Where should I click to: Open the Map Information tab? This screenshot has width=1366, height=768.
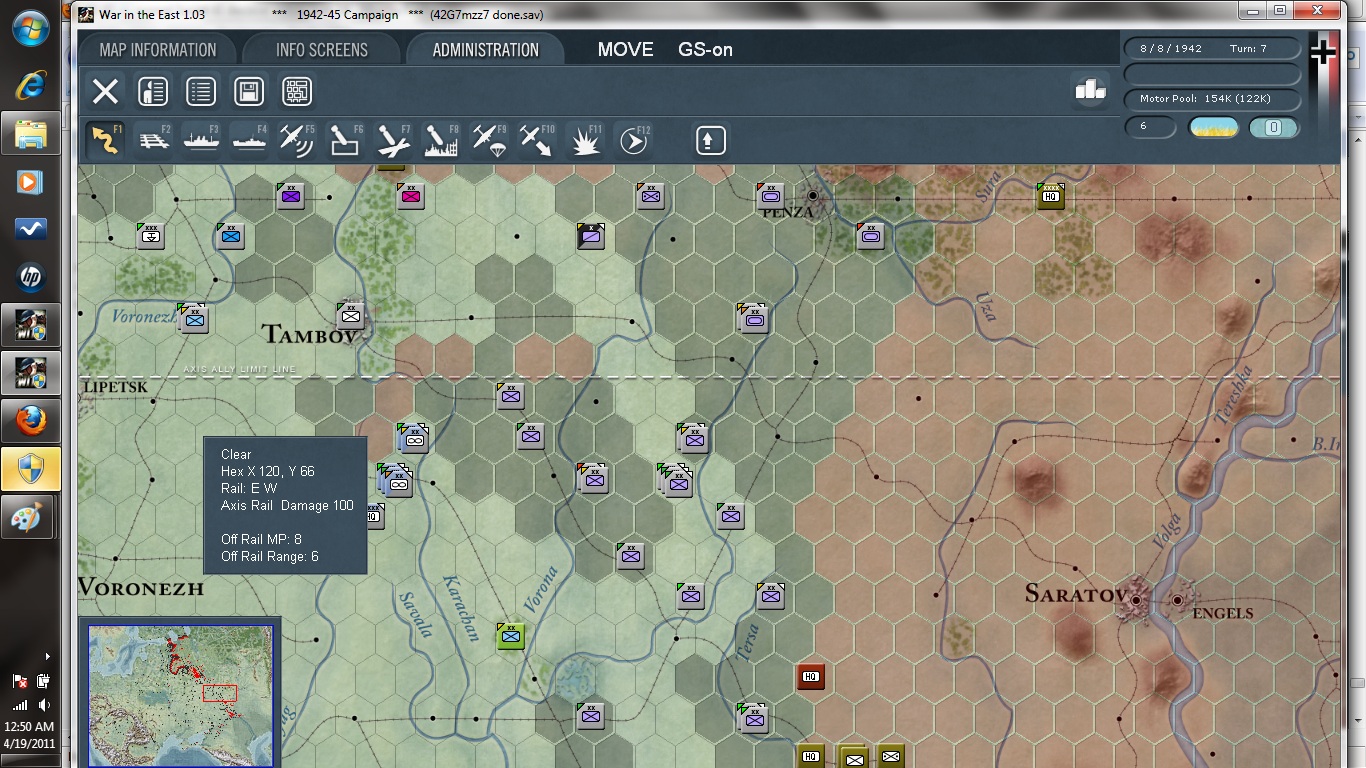pos(158,50)
